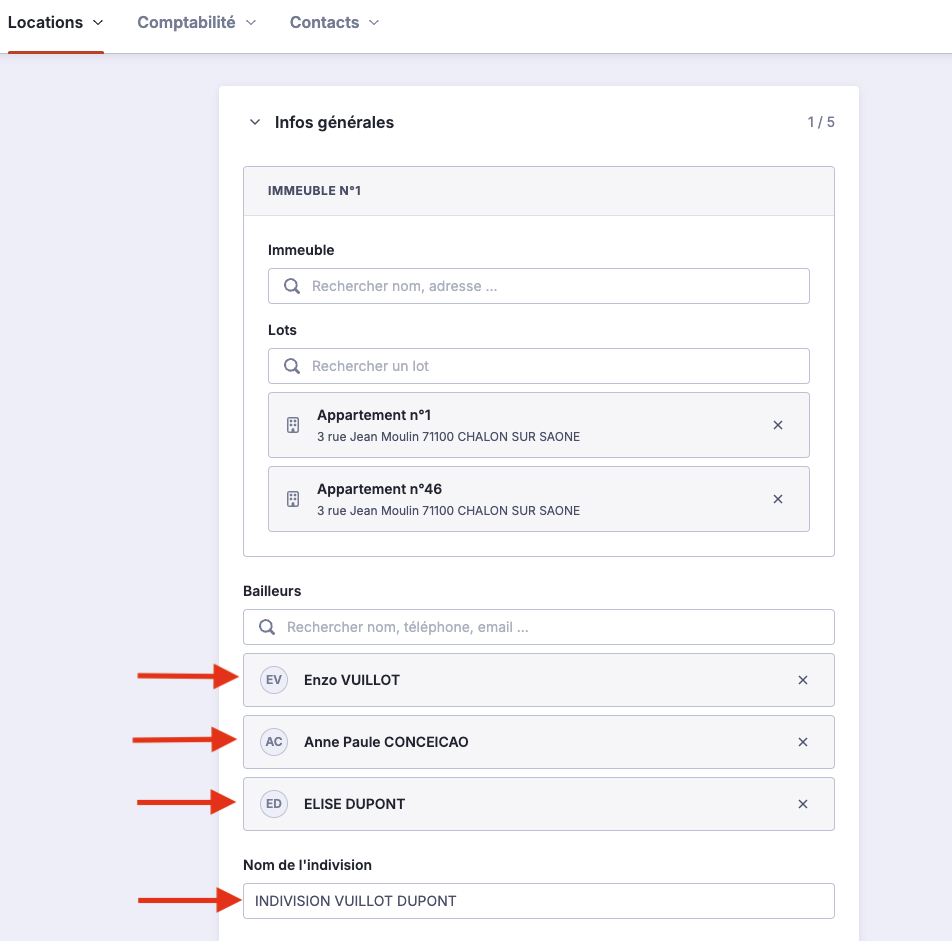Screen dimensions: 952x941
Task: Click the magnifier icon in Immeuble search
Action: pos(292,286)
